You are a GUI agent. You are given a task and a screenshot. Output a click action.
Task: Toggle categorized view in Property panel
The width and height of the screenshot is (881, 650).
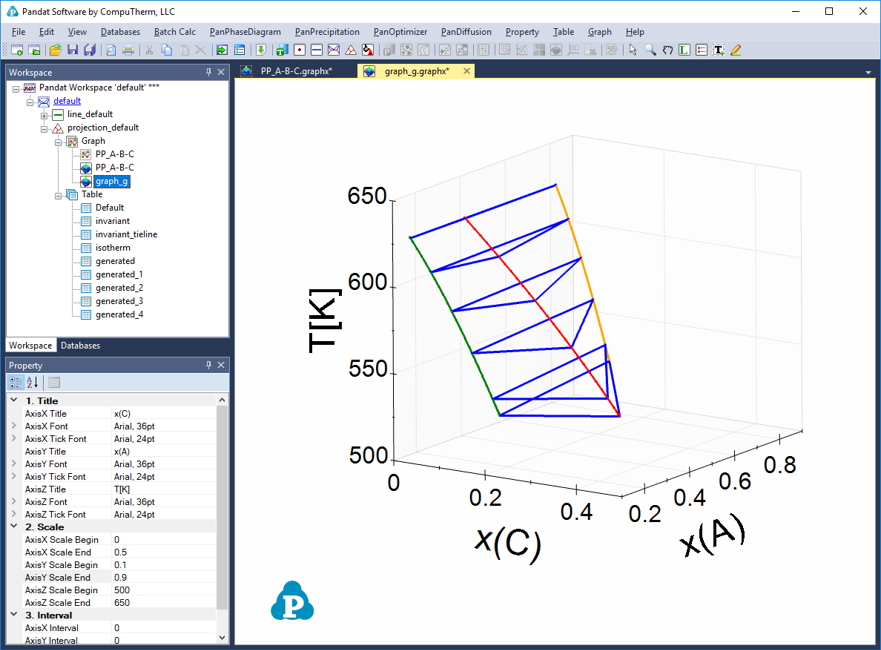[x=16, y=382]
